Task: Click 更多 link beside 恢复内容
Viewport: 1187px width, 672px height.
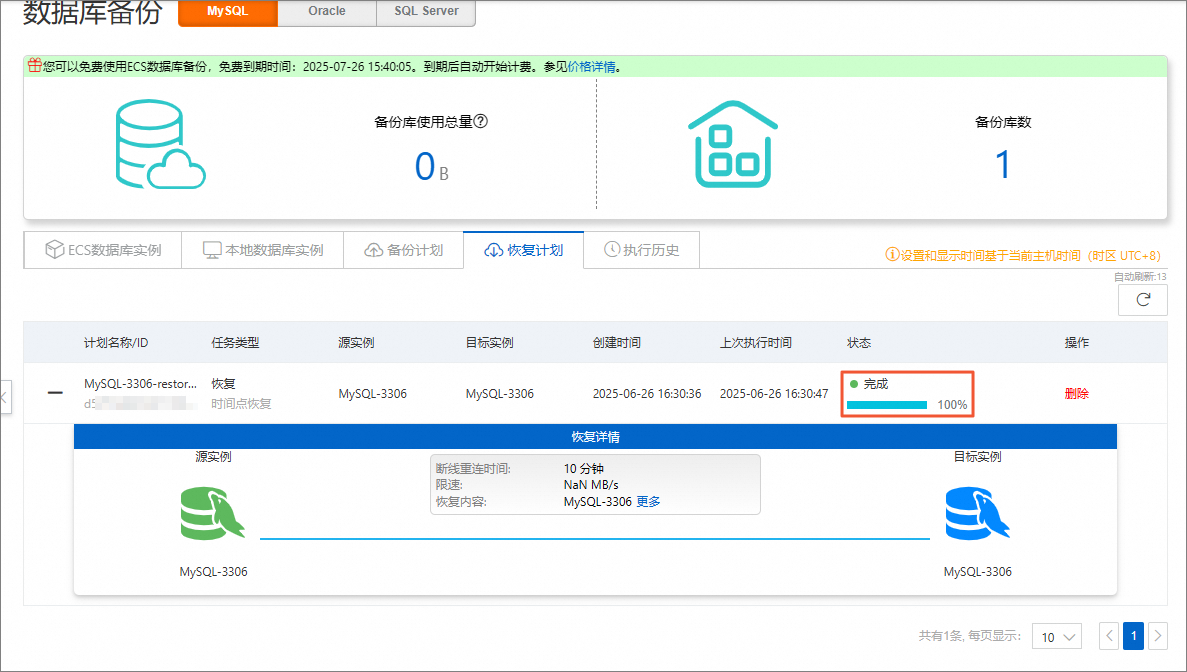Action: [x=648, y=502]
